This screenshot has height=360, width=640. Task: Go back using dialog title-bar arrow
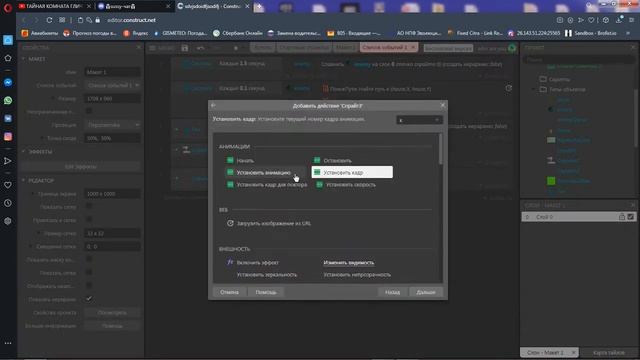213,105
